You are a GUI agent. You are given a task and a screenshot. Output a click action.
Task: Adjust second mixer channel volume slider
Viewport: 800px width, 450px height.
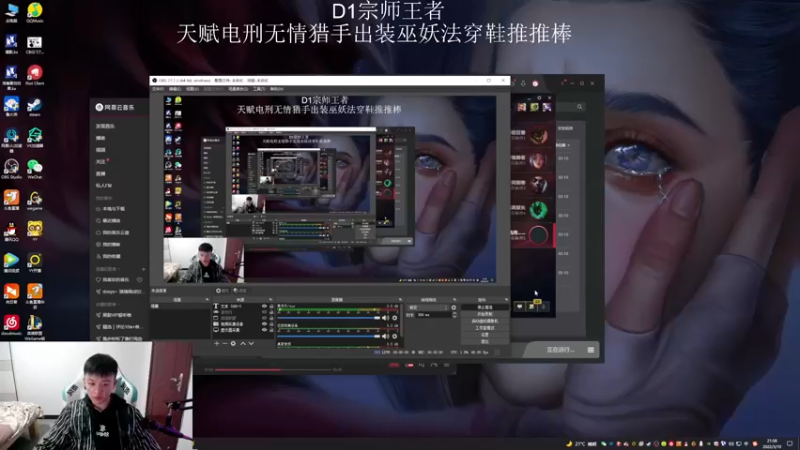coord(329,336)
